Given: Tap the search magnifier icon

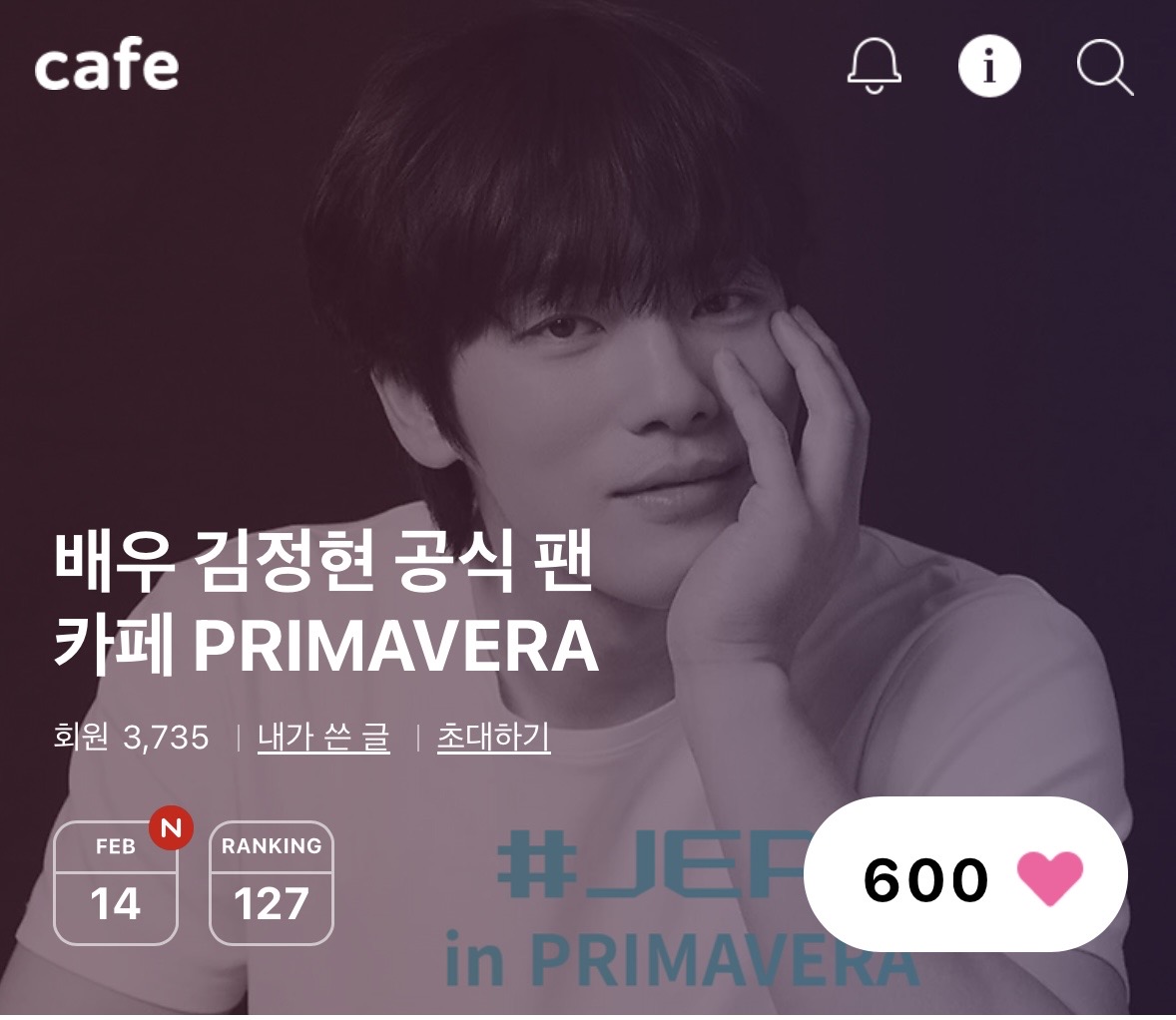Looking at the screenshot, I should (1105, 68).
